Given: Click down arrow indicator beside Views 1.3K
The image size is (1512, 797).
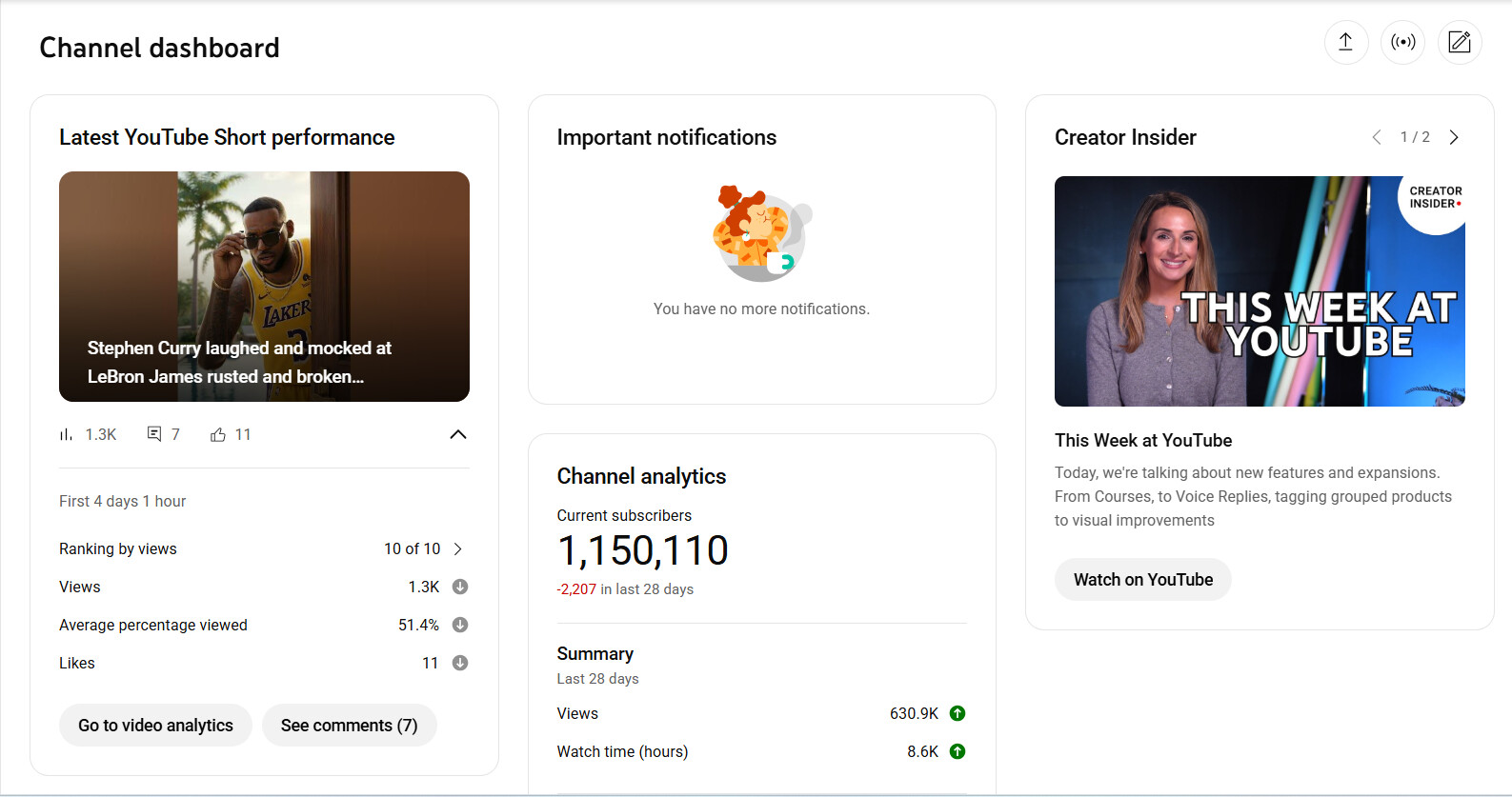Looking at the screenshot, I should point(459,587).
